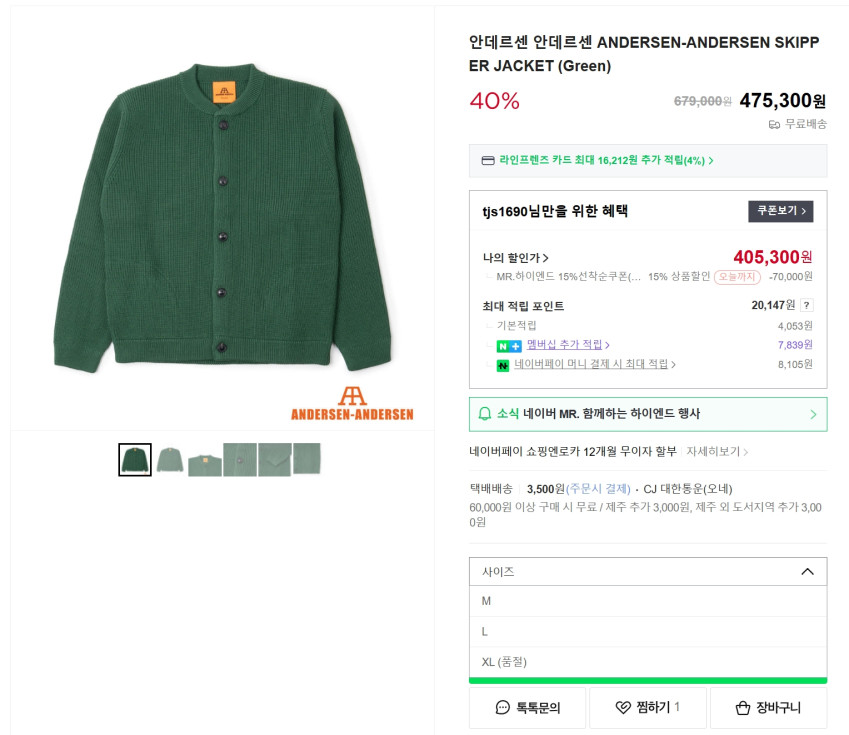
Task: Click the shopping bag icon in 장바구니
Action: pos(742,708)
